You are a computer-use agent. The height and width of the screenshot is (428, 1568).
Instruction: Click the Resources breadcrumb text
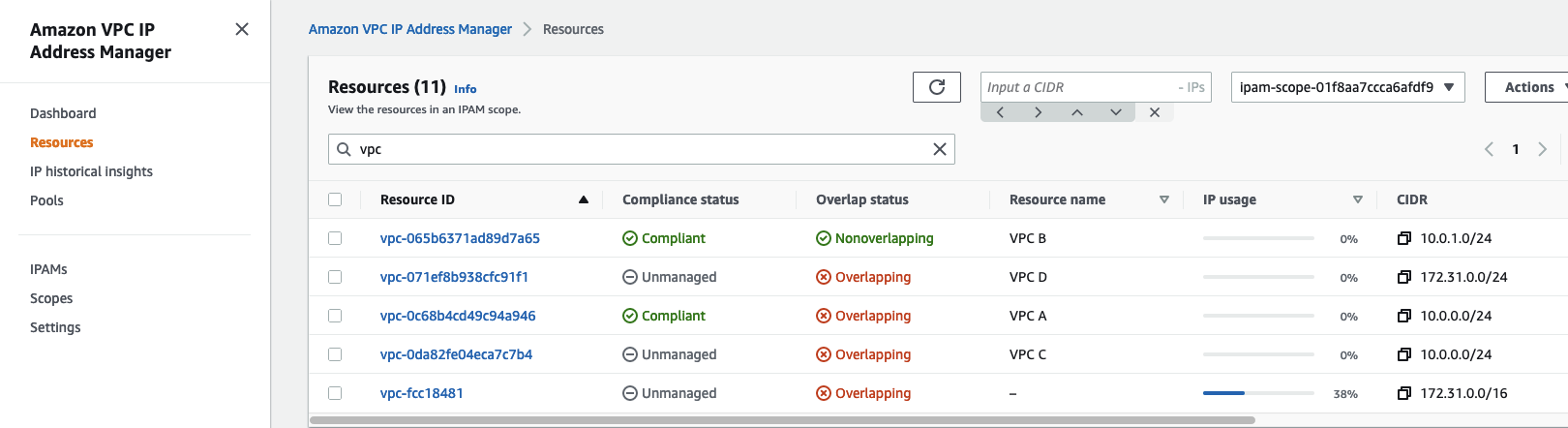(x=573, y=29)
